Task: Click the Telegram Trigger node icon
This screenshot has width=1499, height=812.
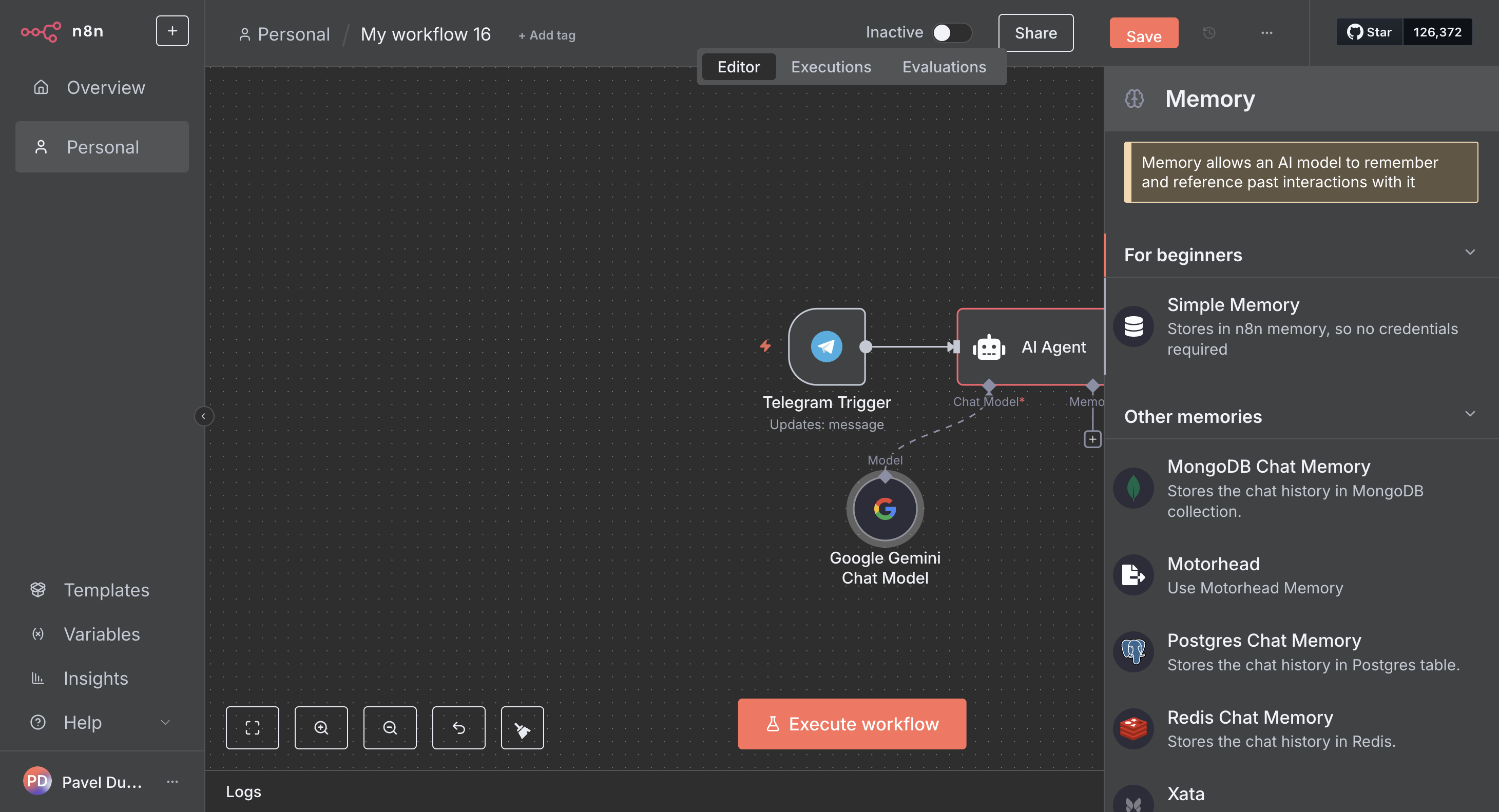Action: [827, 346]
